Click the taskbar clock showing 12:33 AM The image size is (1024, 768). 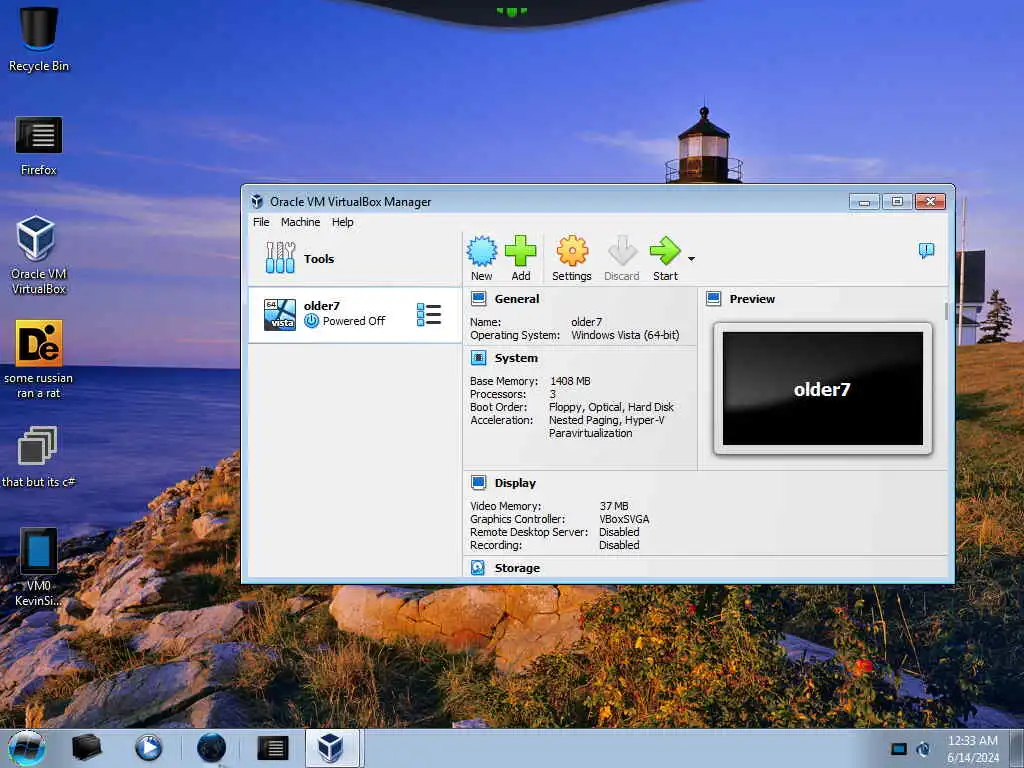coord(972,748)
